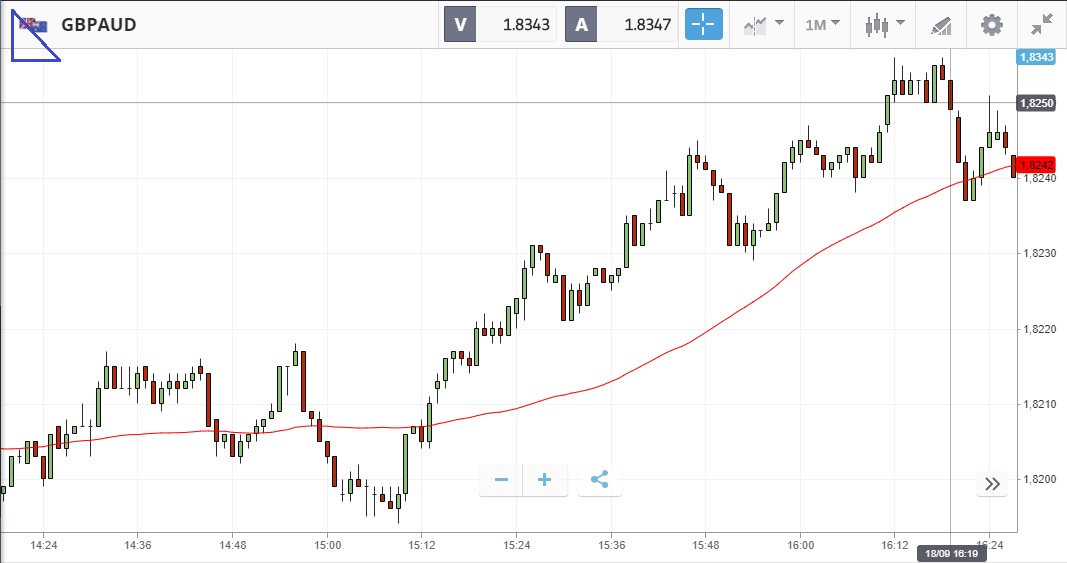Click the 1.8250 crosshair price label

pyautogui.click(x=1035, y=103)
